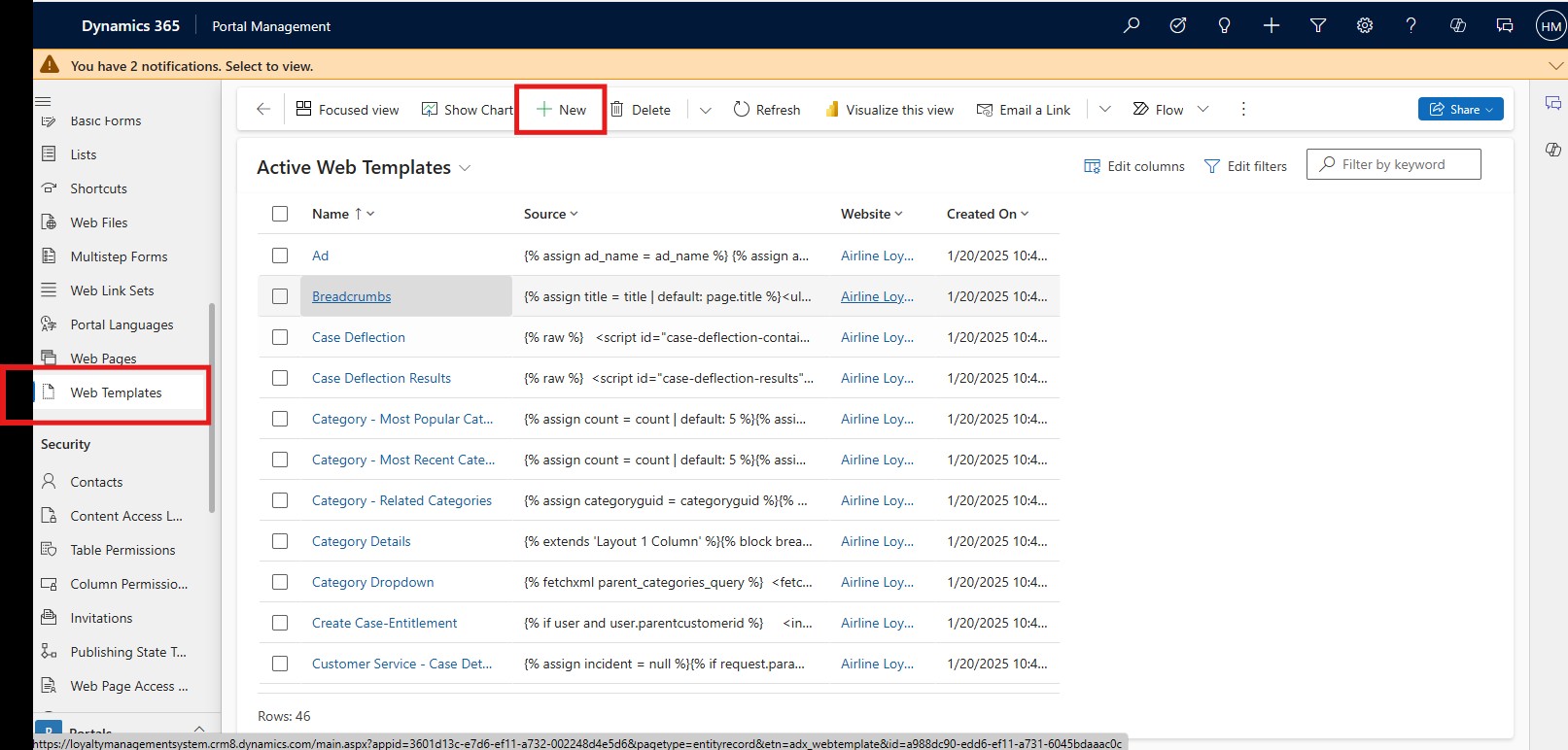
Task: Check the box for Ad row
Action: click(x=280, y=256)
